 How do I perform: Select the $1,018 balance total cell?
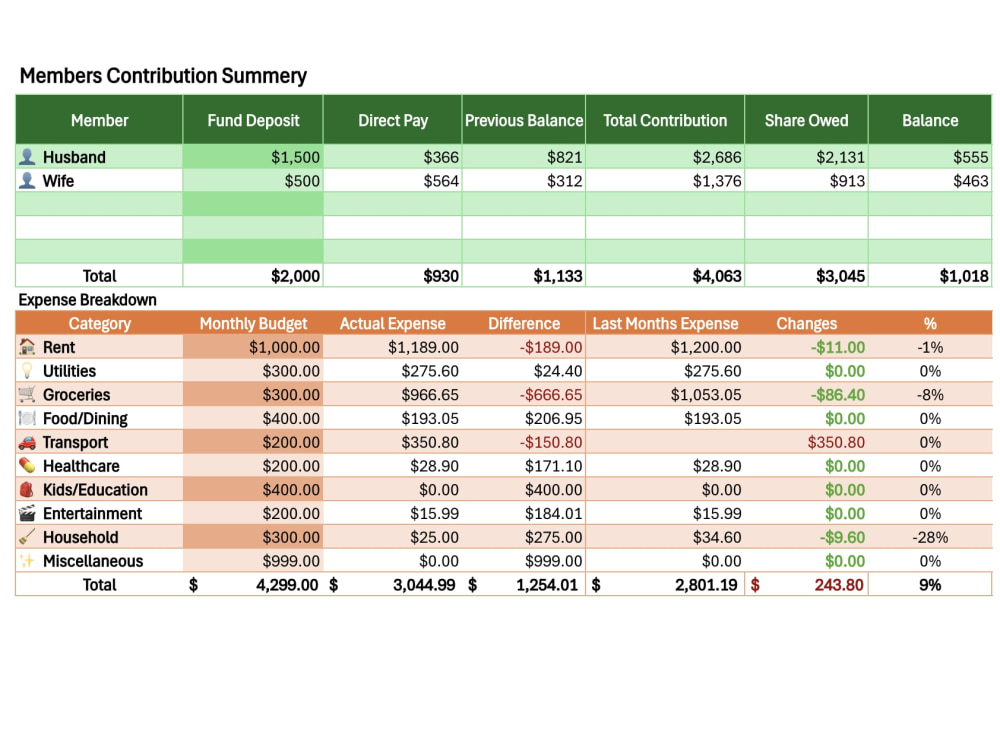click(930, 276)
